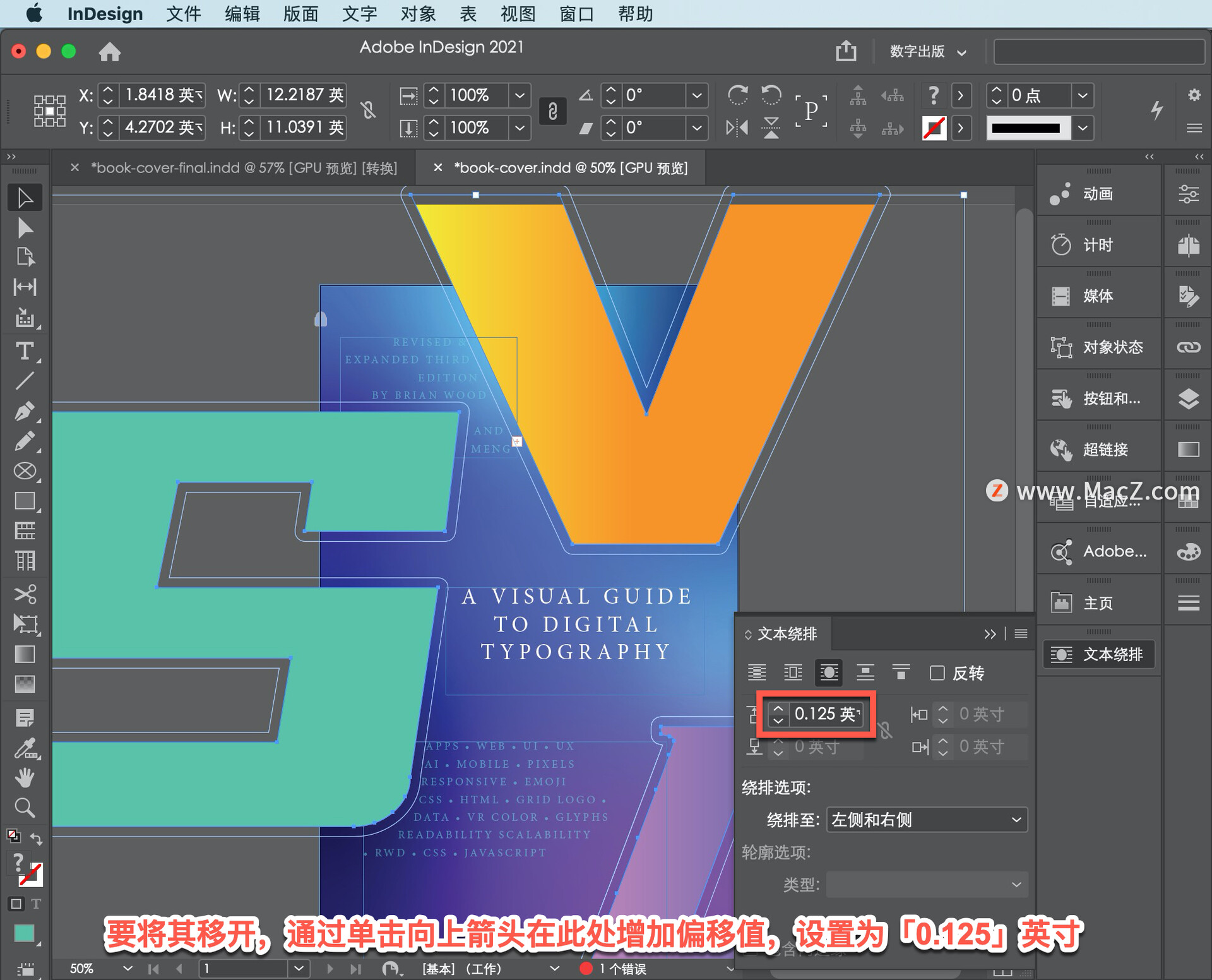Click the share/export icon in title bar
Viewport: 1212px width, 980px height.
[x=846, y=51]
